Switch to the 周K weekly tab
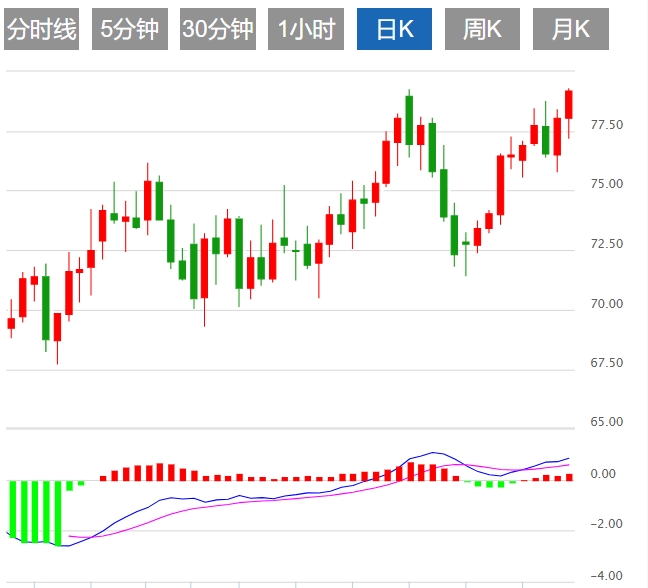Viewport: 648px width, 588px height. pyautogui.click(x=482, y=30)
